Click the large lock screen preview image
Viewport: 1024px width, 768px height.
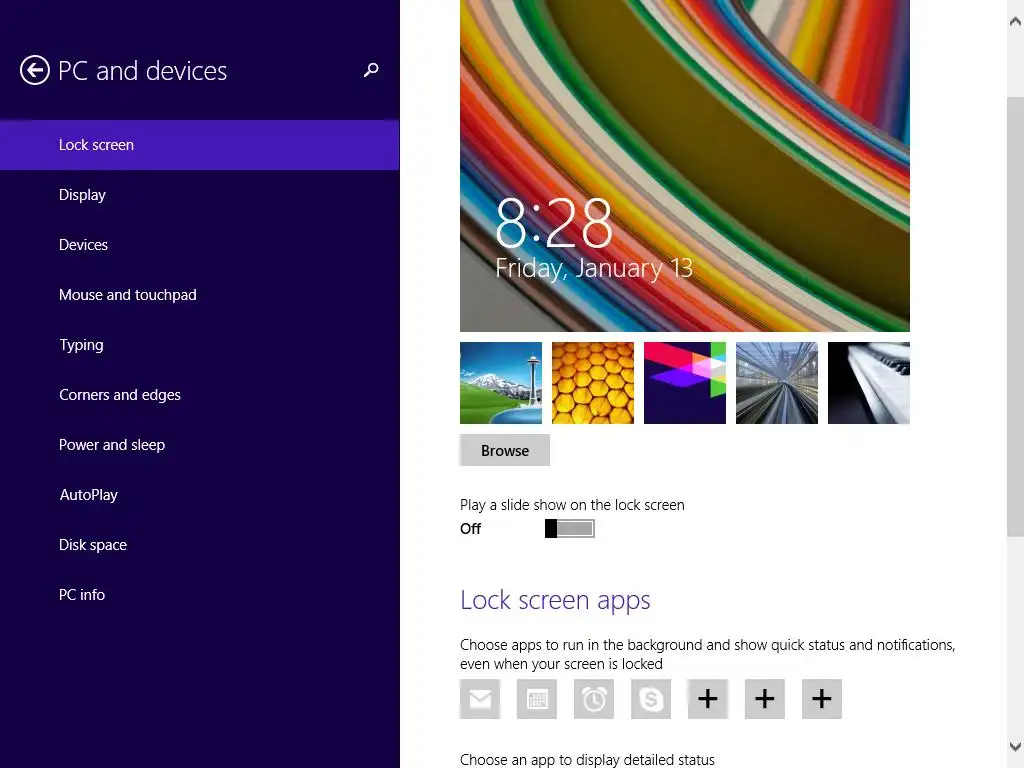(685, 166)
